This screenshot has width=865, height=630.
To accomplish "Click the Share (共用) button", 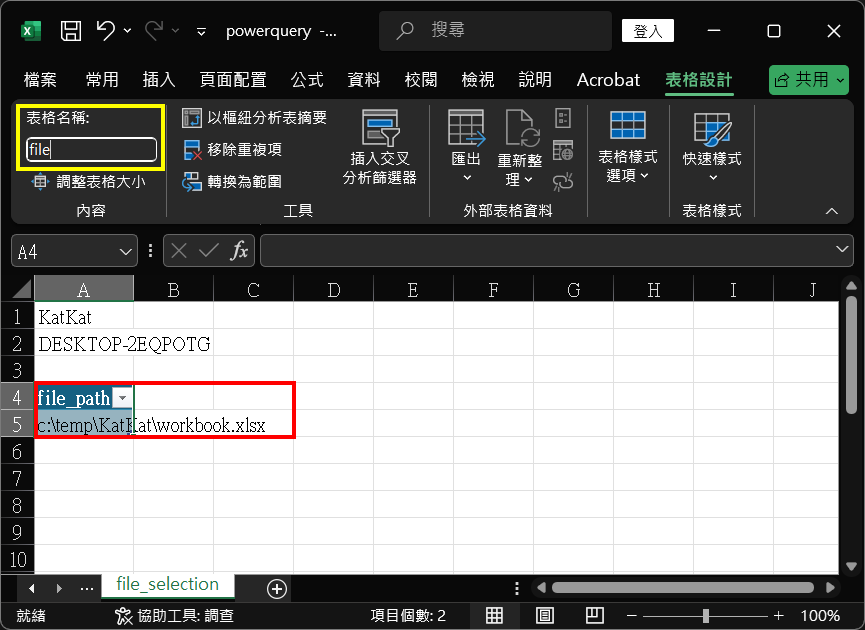I will [x=808, y=80].
